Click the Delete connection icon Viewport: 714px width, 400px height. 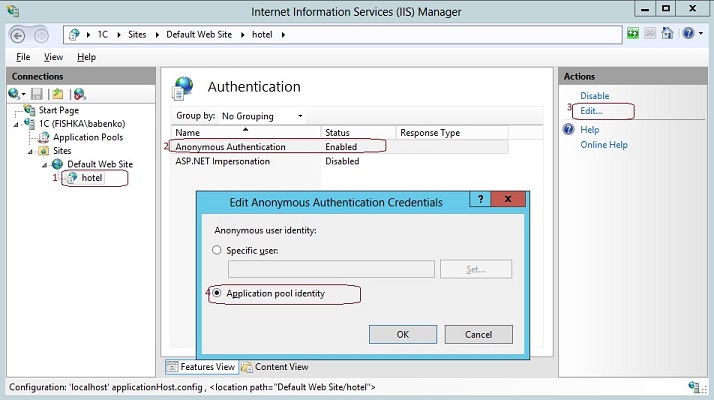[x=80, y=94]
